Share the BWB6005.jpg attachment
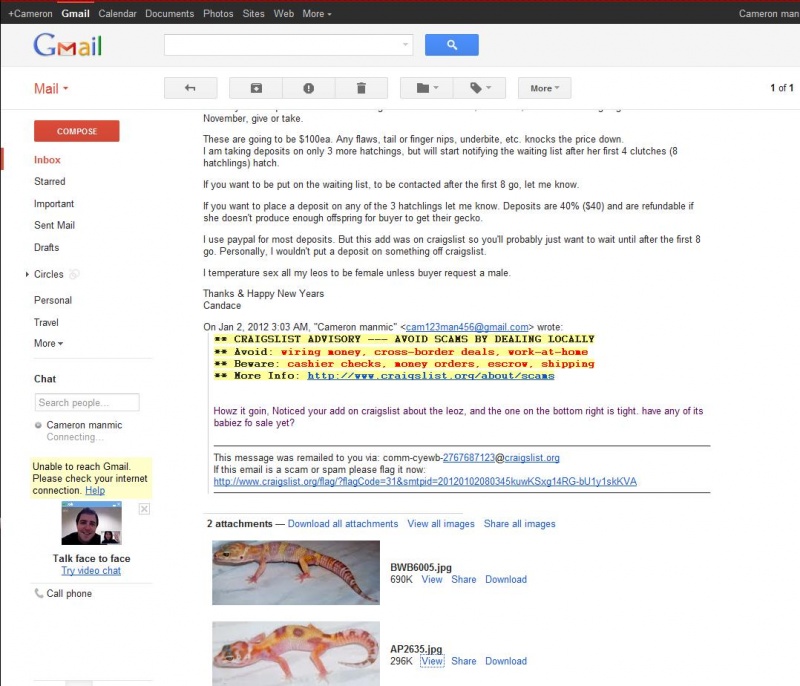800x686 pixels. (x=463, y=579)
